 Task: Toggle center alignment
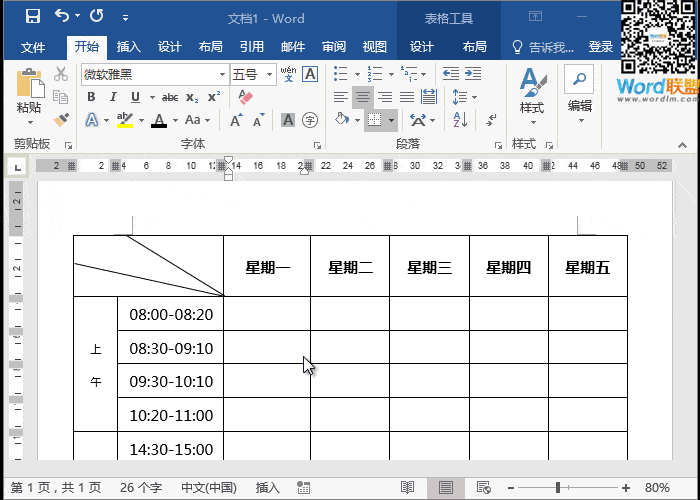tap(363, 97)
